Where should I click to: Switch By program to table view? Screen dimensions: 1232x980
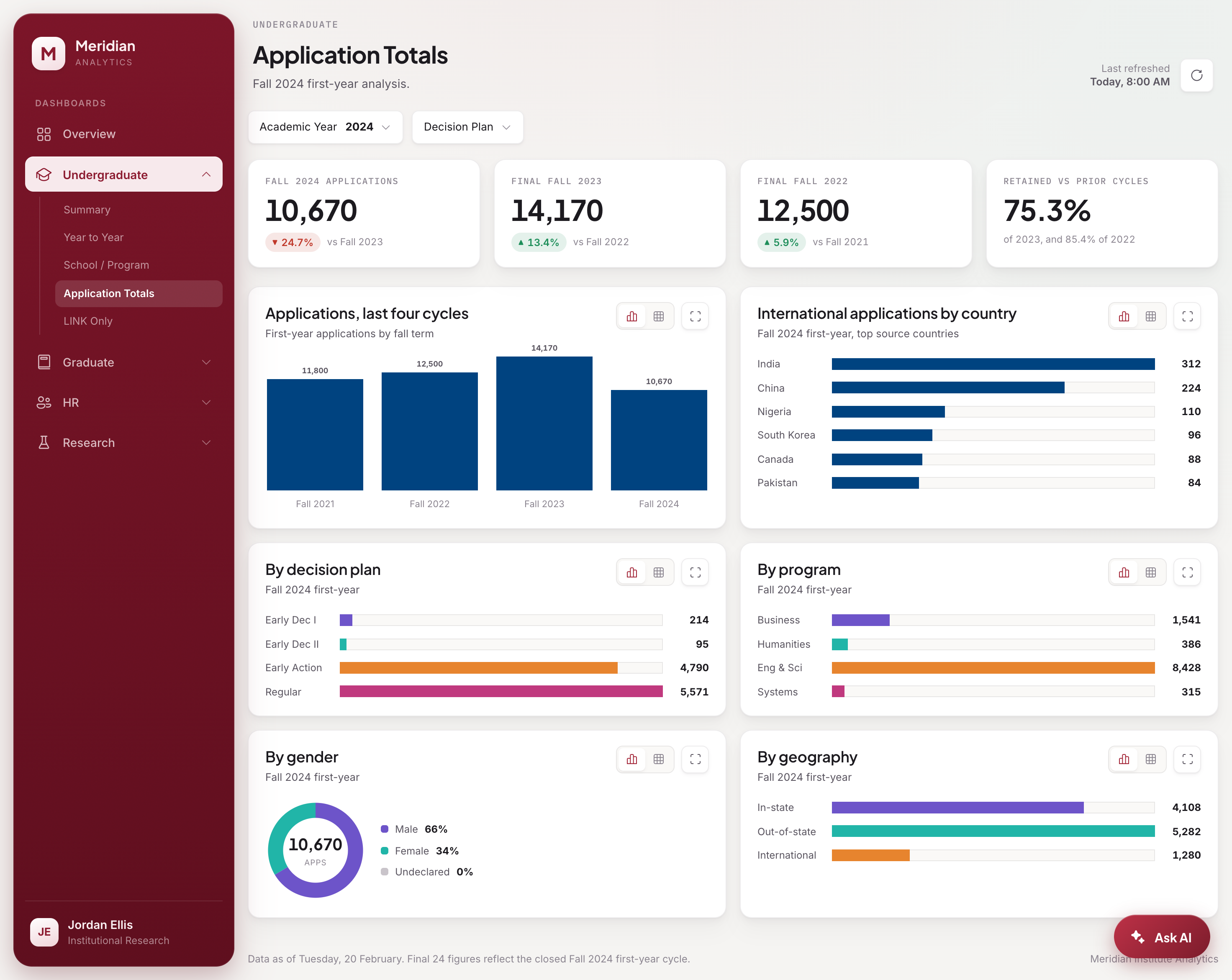1151,572
